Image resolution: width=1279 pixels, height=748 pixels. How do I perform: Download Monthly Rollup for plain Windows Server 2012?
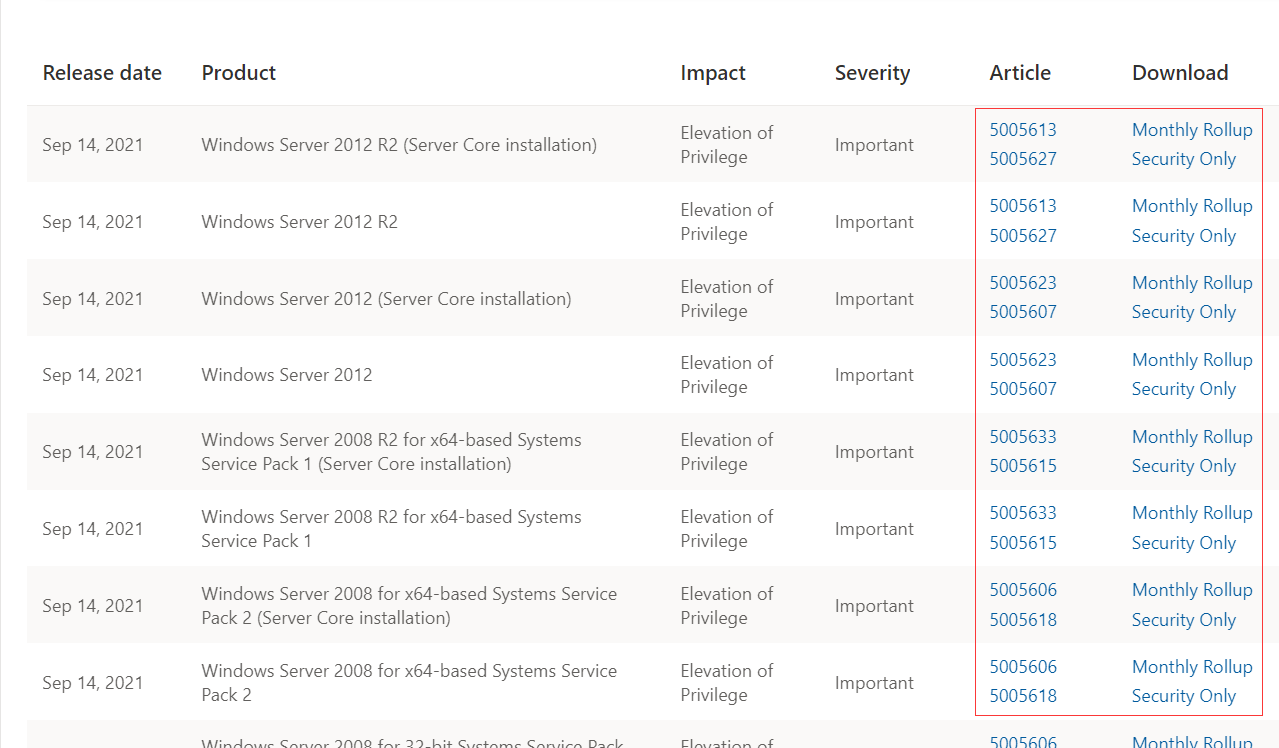pyautogui.click(x=1192, y=360)
